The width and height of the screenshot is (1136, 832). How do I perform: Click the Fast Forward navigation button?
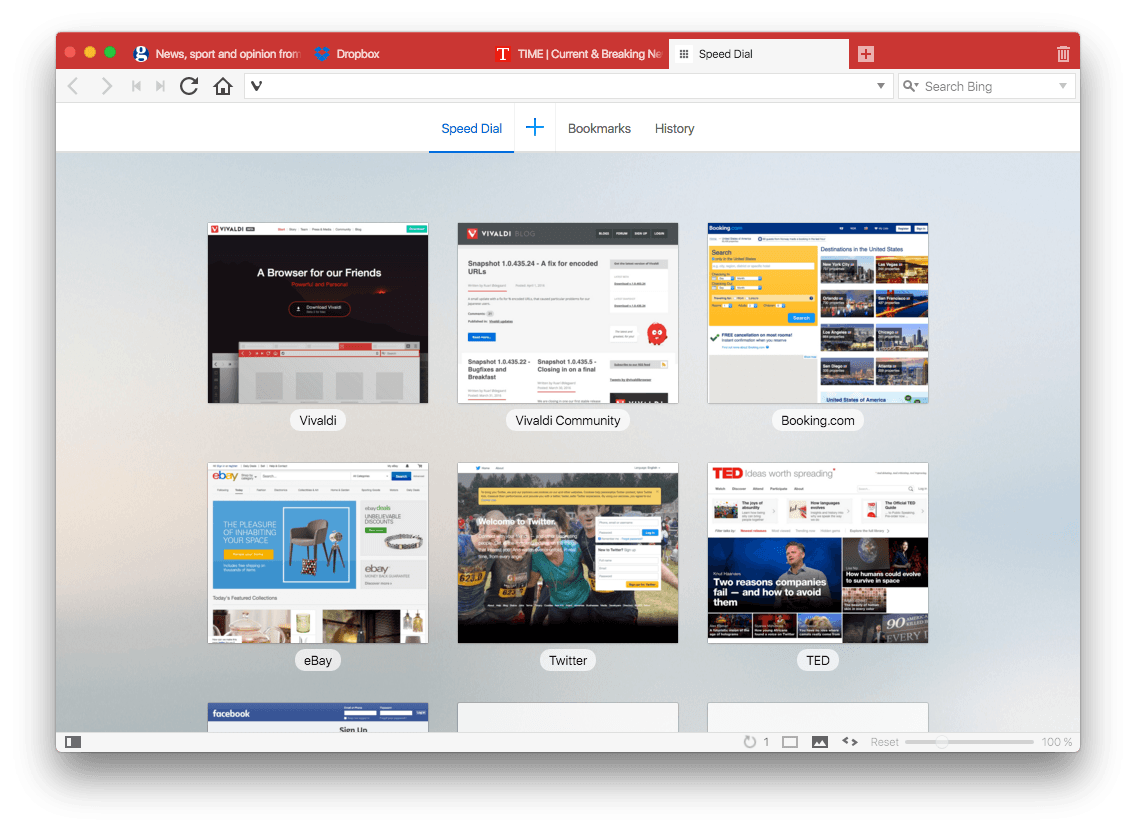(160, 86)
